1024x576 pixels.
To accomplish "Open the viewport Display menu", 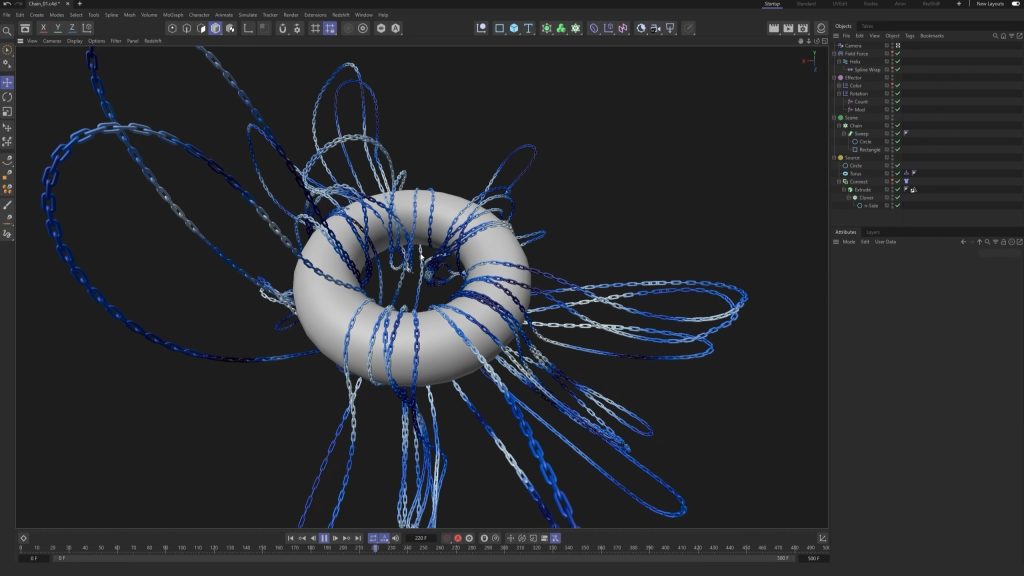I will pyautogui.click(x=74, y=41).
